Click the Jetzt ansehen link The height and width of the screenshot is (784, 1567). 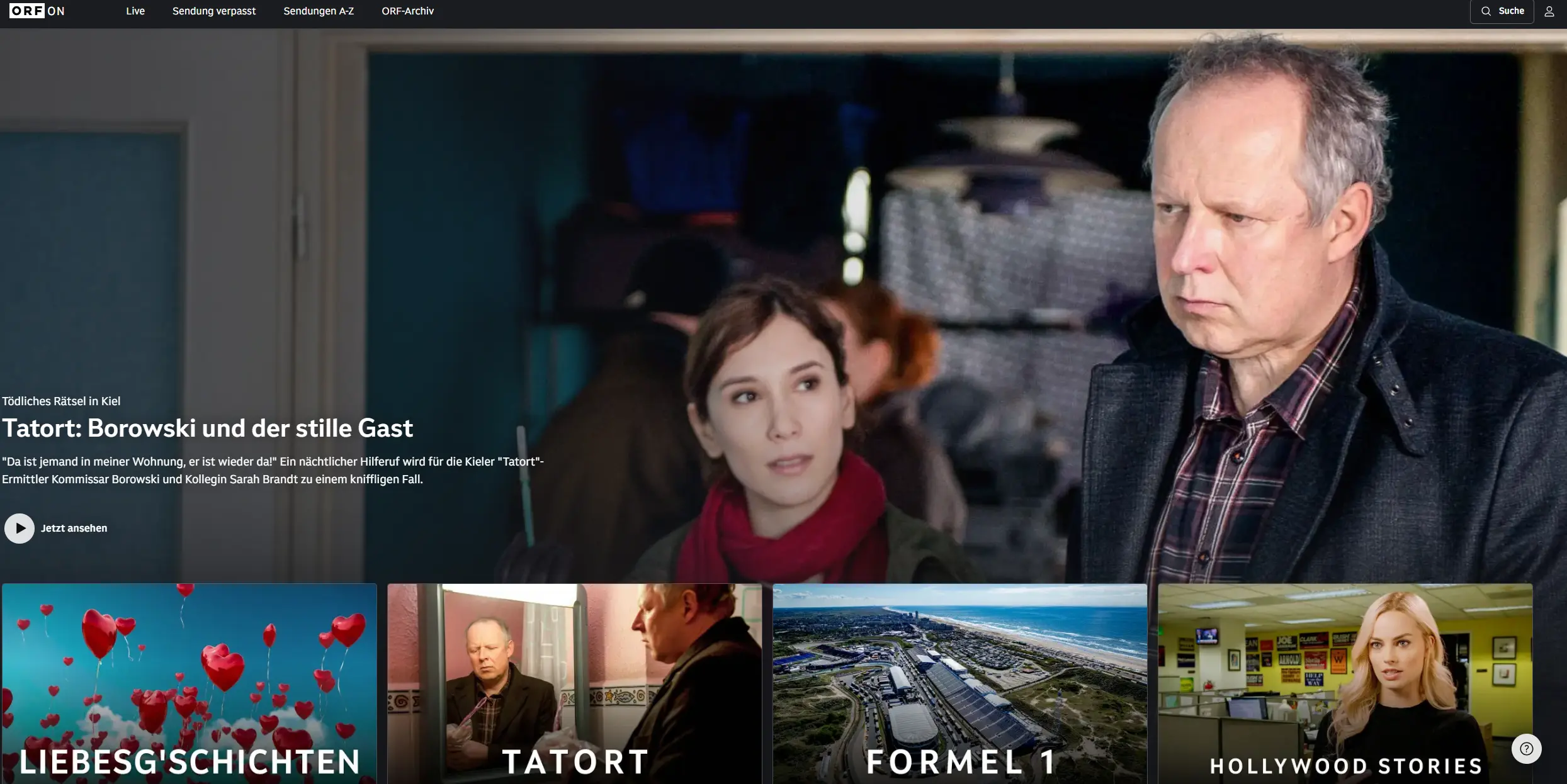(x=74, y=528)
